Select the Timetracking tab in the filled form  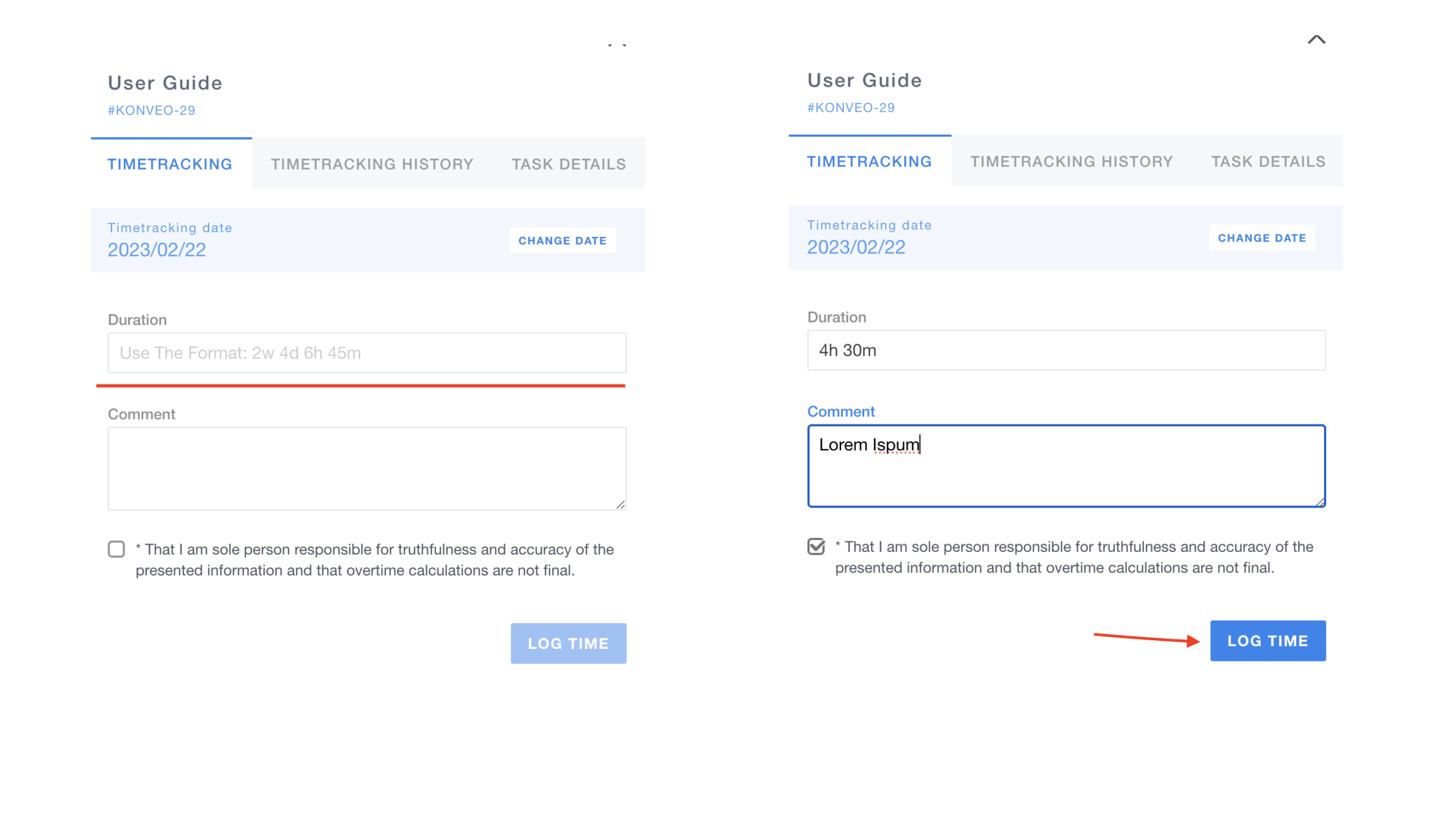(x=869, y=162)
